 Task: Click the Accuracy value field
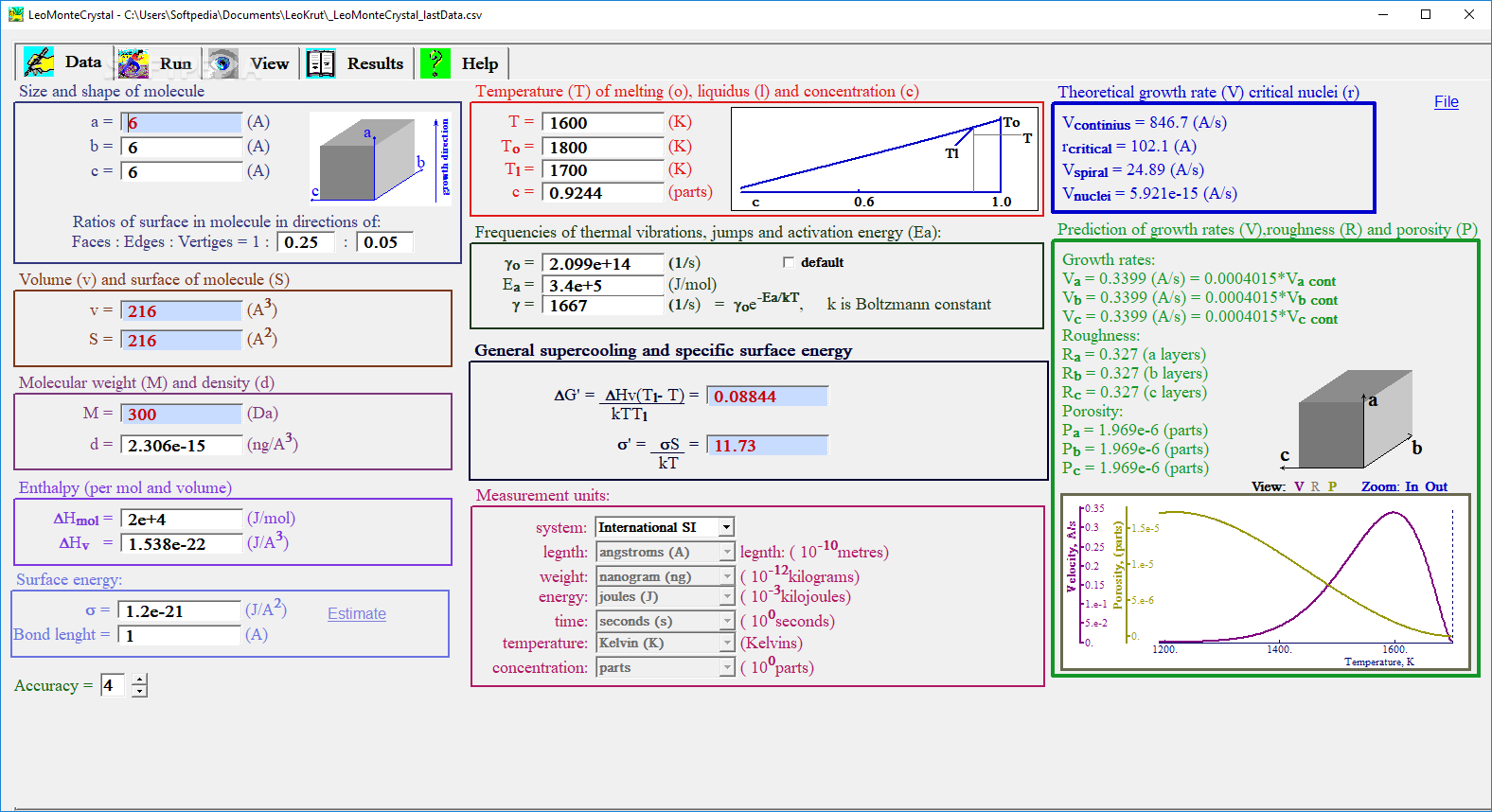(113, 685)
